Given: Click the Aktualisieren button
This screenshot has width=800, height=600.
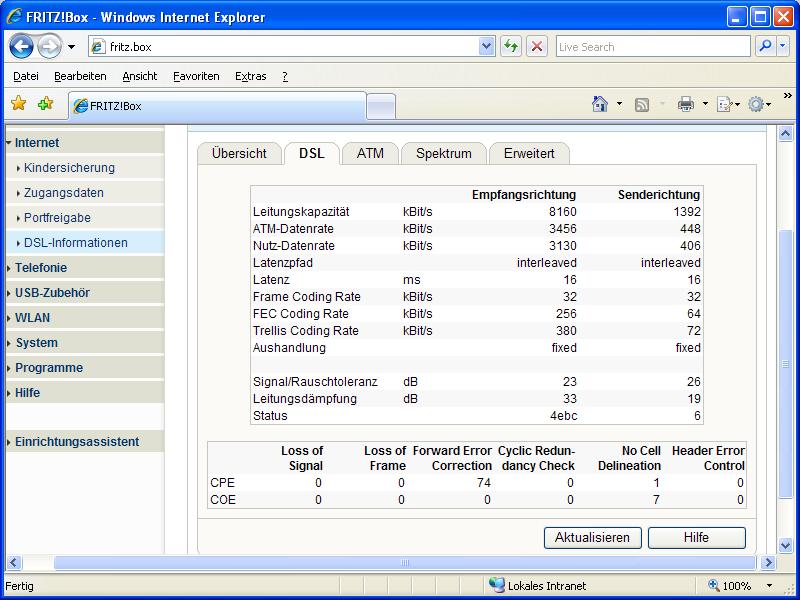Looking at the screenshot, I should [x=592, y=537].
